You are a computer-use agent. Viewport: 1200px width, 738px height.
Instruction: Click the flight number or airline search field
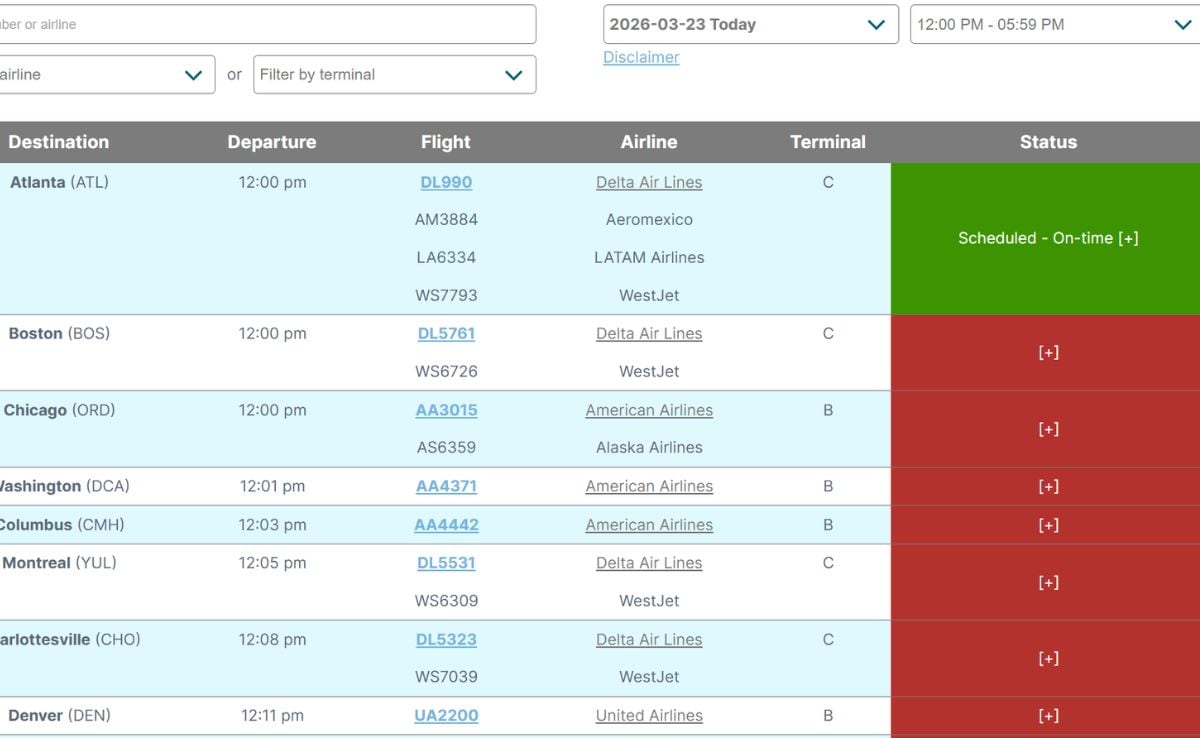[264, 25]
